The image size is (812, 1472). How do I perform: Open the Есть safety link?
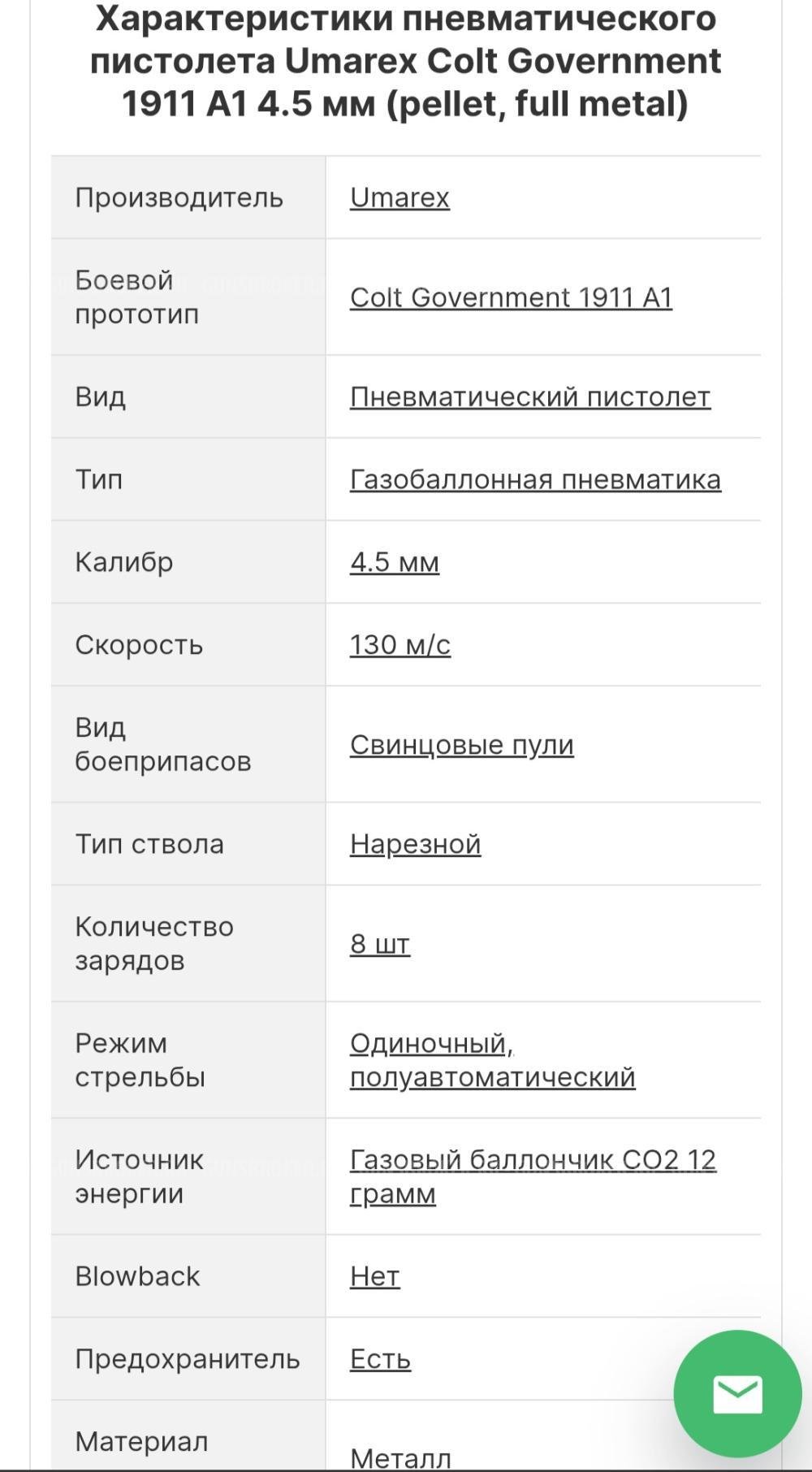[379, 1357]
